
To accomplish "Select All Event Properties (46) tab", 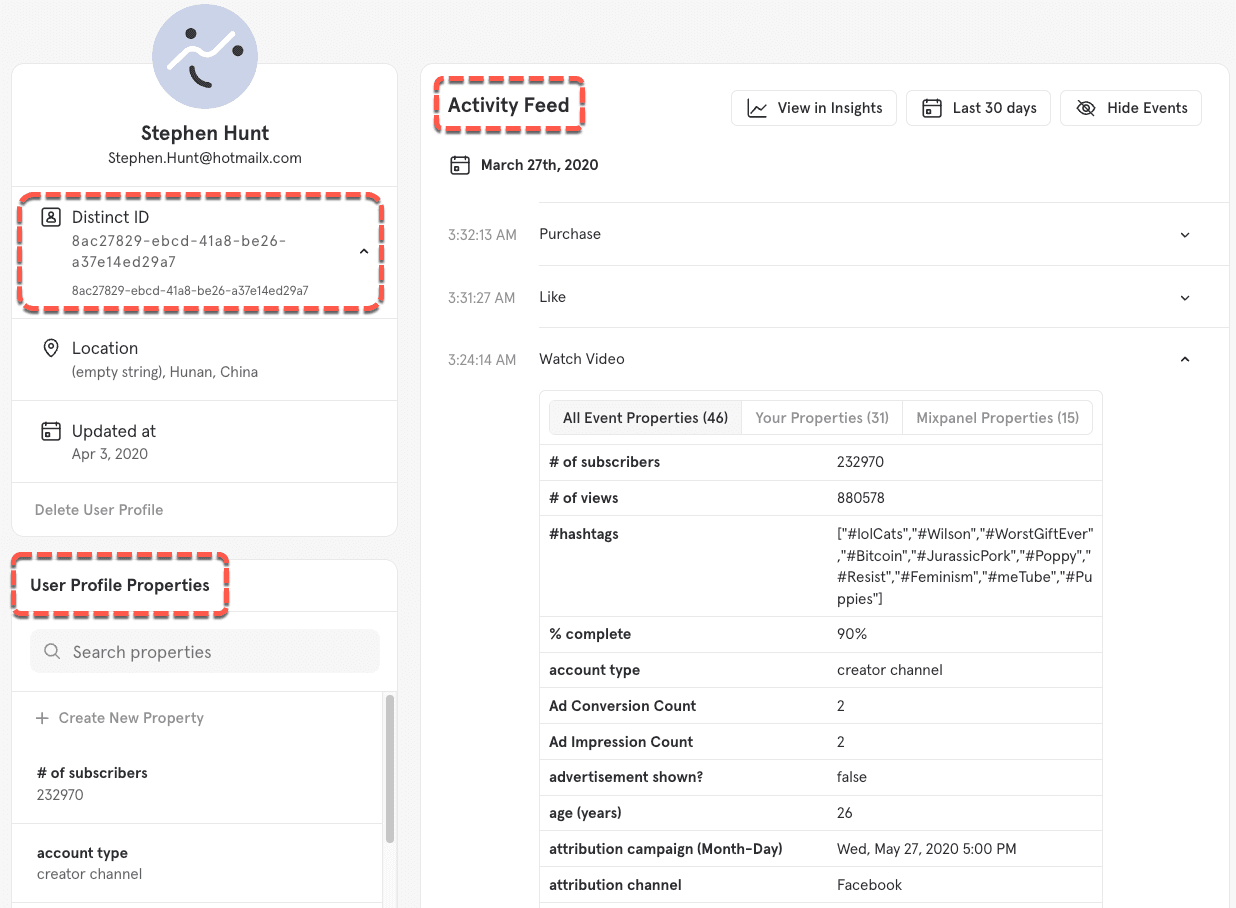I will pos(645,418).
